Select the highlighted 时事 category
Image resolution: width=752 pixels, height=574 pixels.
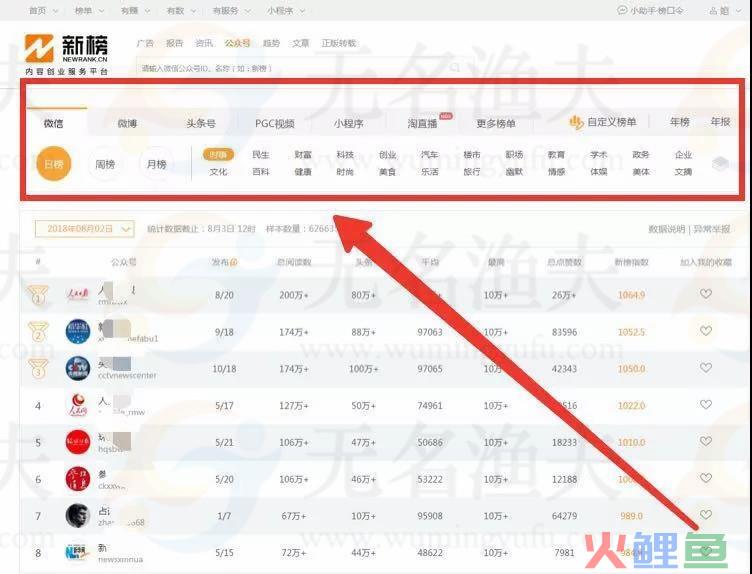[218, 154]
